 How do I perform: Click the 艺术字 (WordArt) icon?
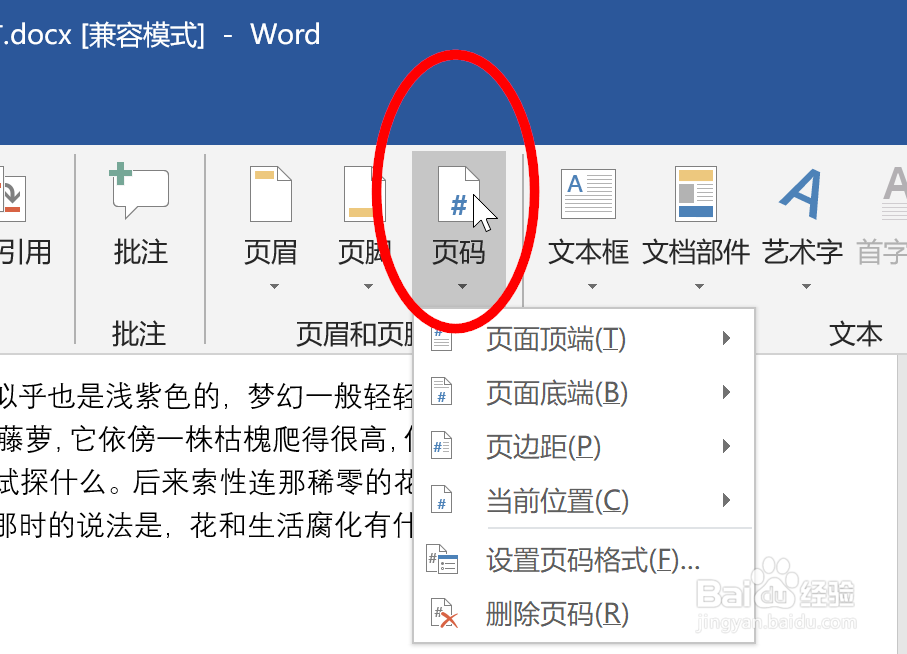(801, 194)
